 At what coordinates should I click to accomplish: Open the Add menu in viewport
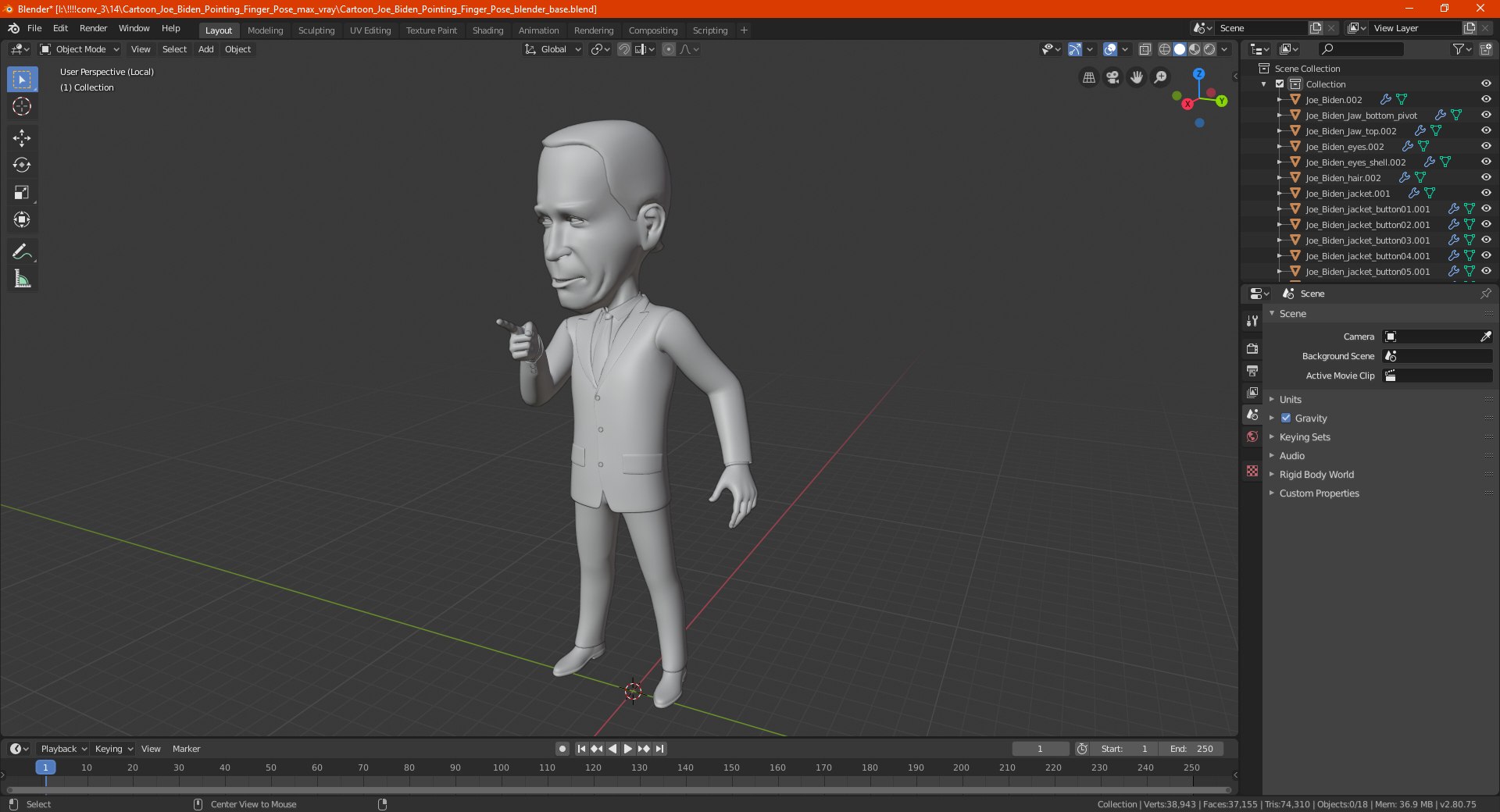pyautogui.click(x=205, y=49)
